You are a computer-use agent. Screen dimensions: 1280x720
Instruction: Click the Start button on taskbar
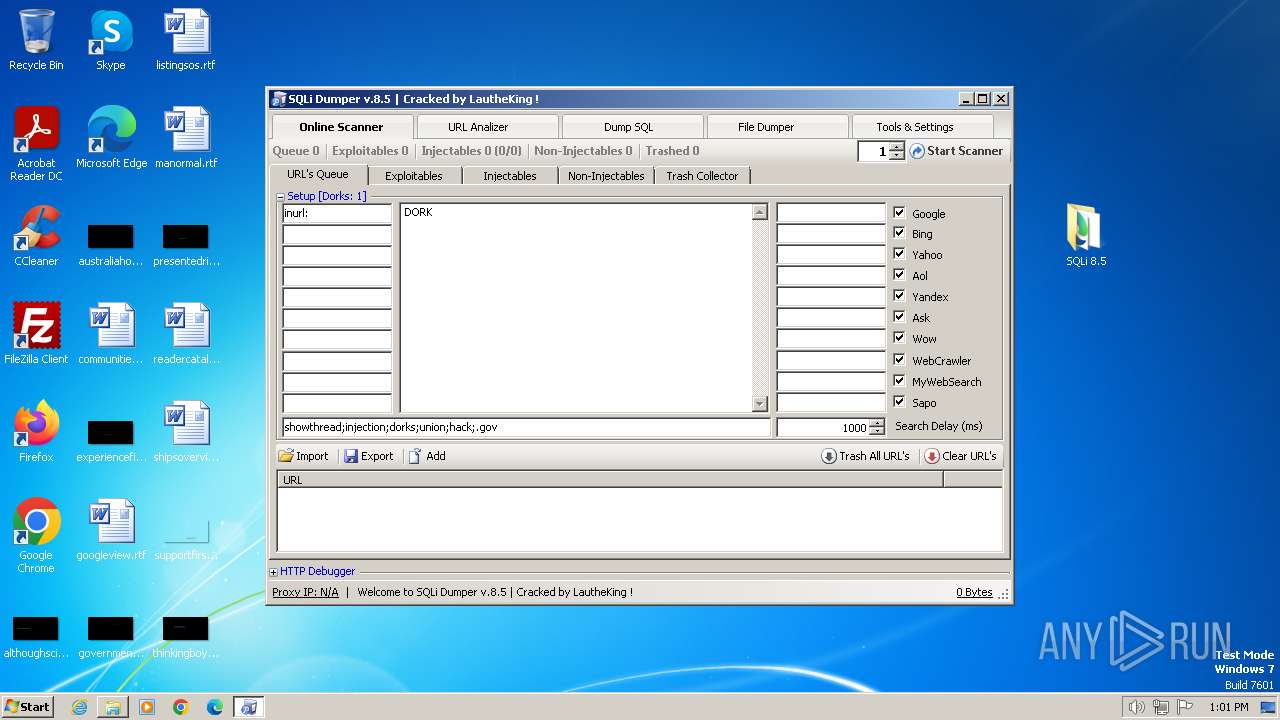coord(28,707)
